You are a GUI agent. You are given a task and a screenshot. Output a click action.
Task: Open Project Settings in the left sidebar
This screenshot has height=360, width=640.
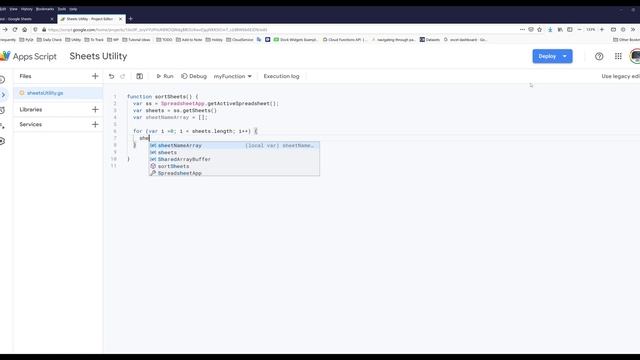[2, 141]
